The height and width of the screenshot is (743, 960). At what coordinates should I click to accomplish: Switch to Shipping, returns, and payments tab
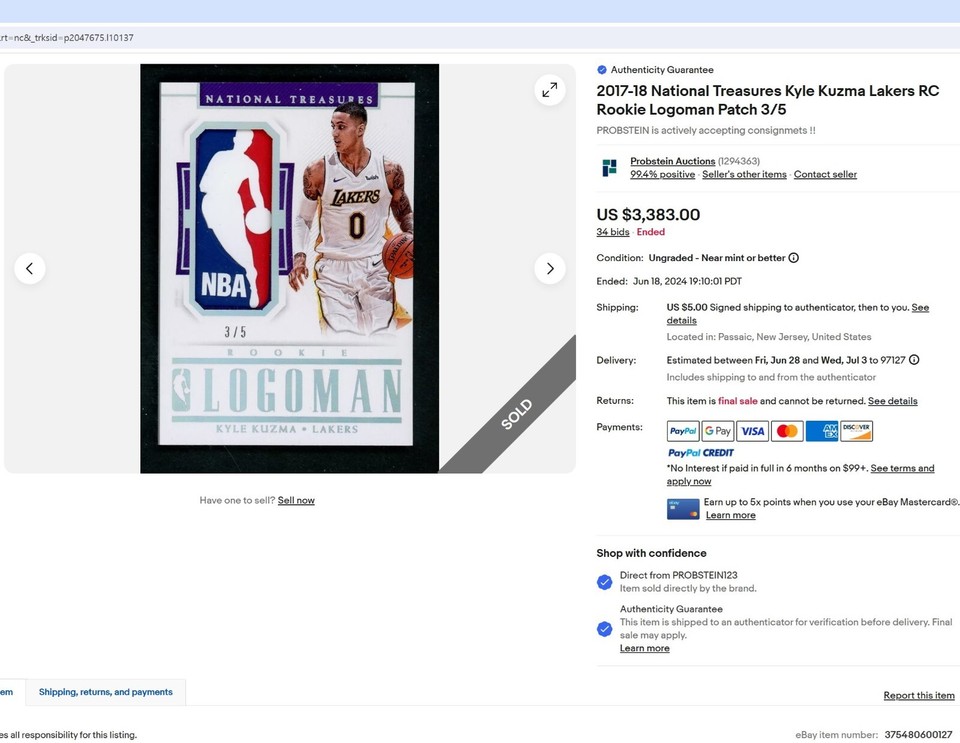[x=106, y=691]
